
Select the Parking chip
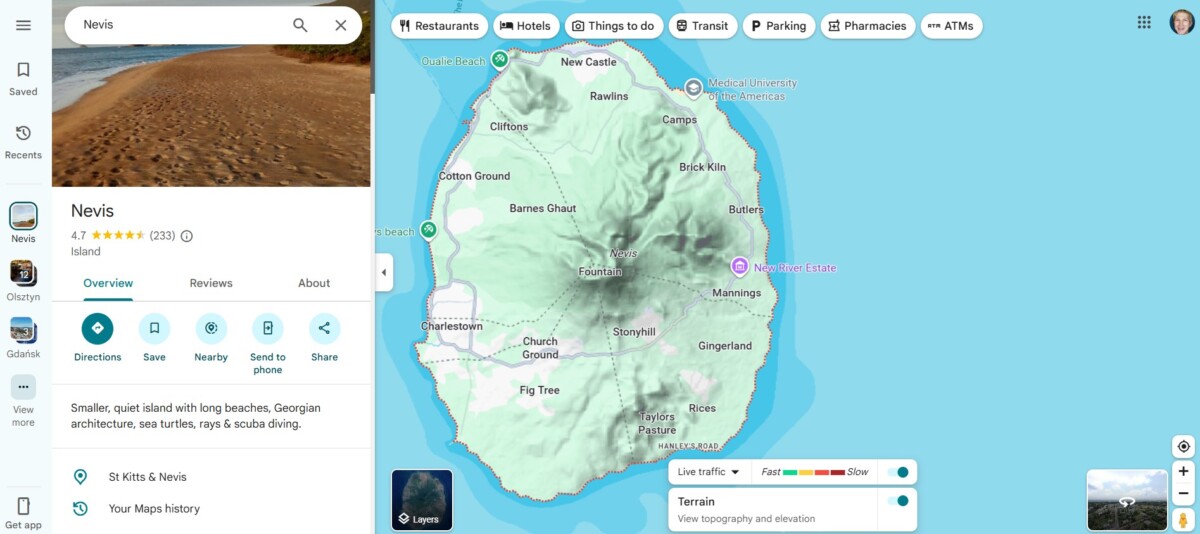pos(779,26)
